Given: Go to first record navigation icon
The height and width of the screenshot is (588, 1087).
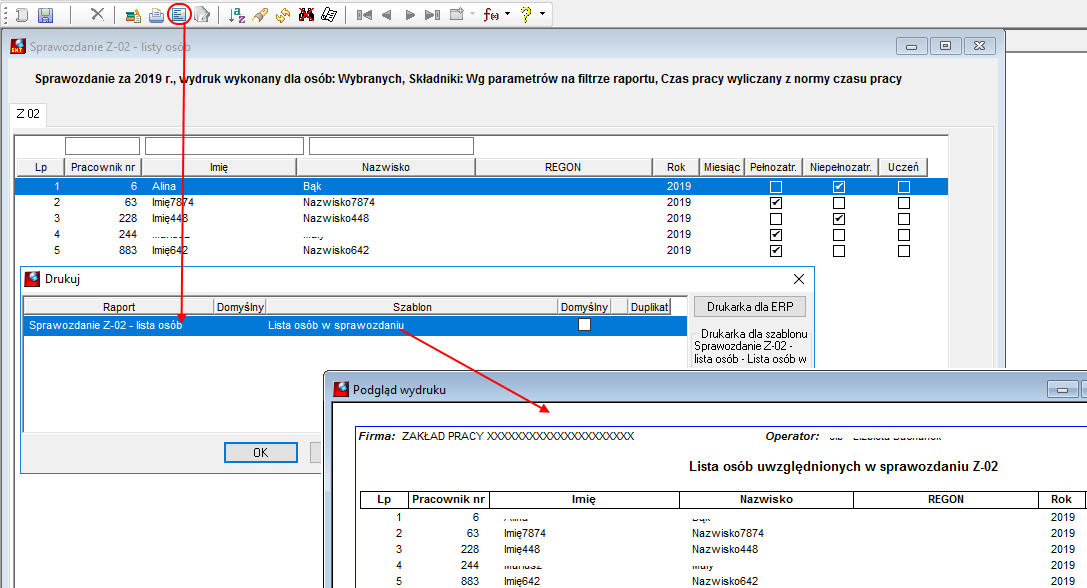Looking at the screenshot, I should [x=364, y=15].
